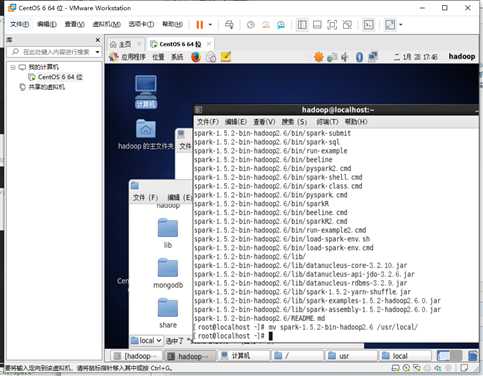Open the GNOME 系统 menu
The width and height of the screenshot is (483, 376).
click(177, 57)
